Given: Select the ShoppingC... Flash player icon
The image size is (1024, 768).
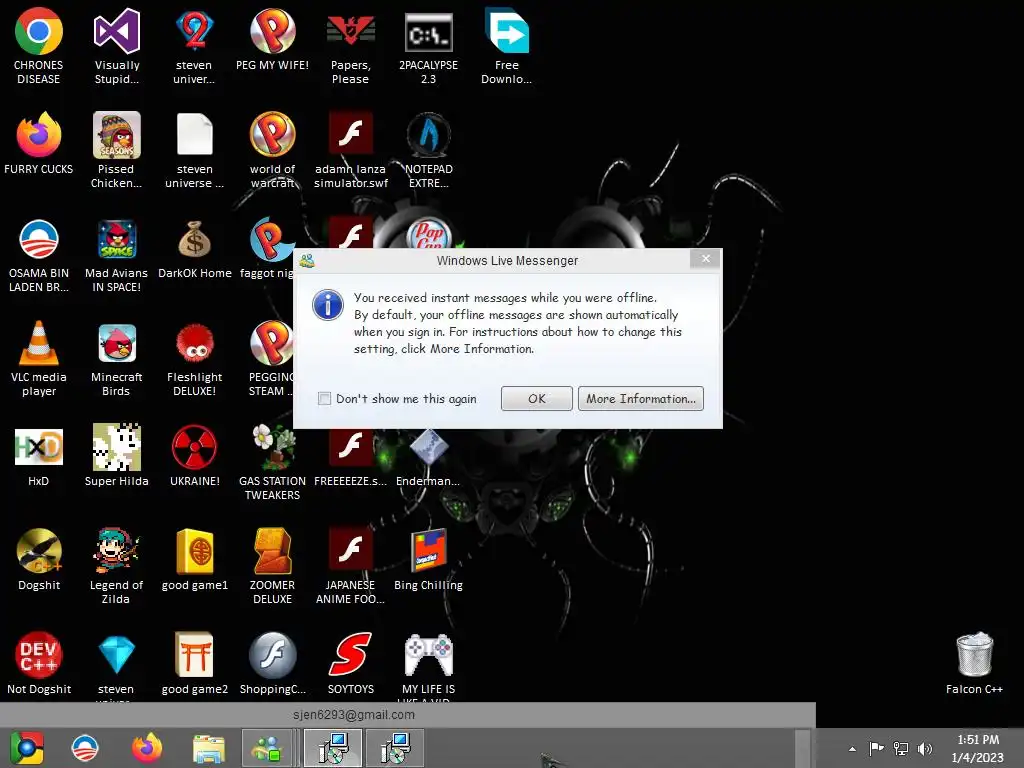Looking at the screenshot, I should point(272,664).
